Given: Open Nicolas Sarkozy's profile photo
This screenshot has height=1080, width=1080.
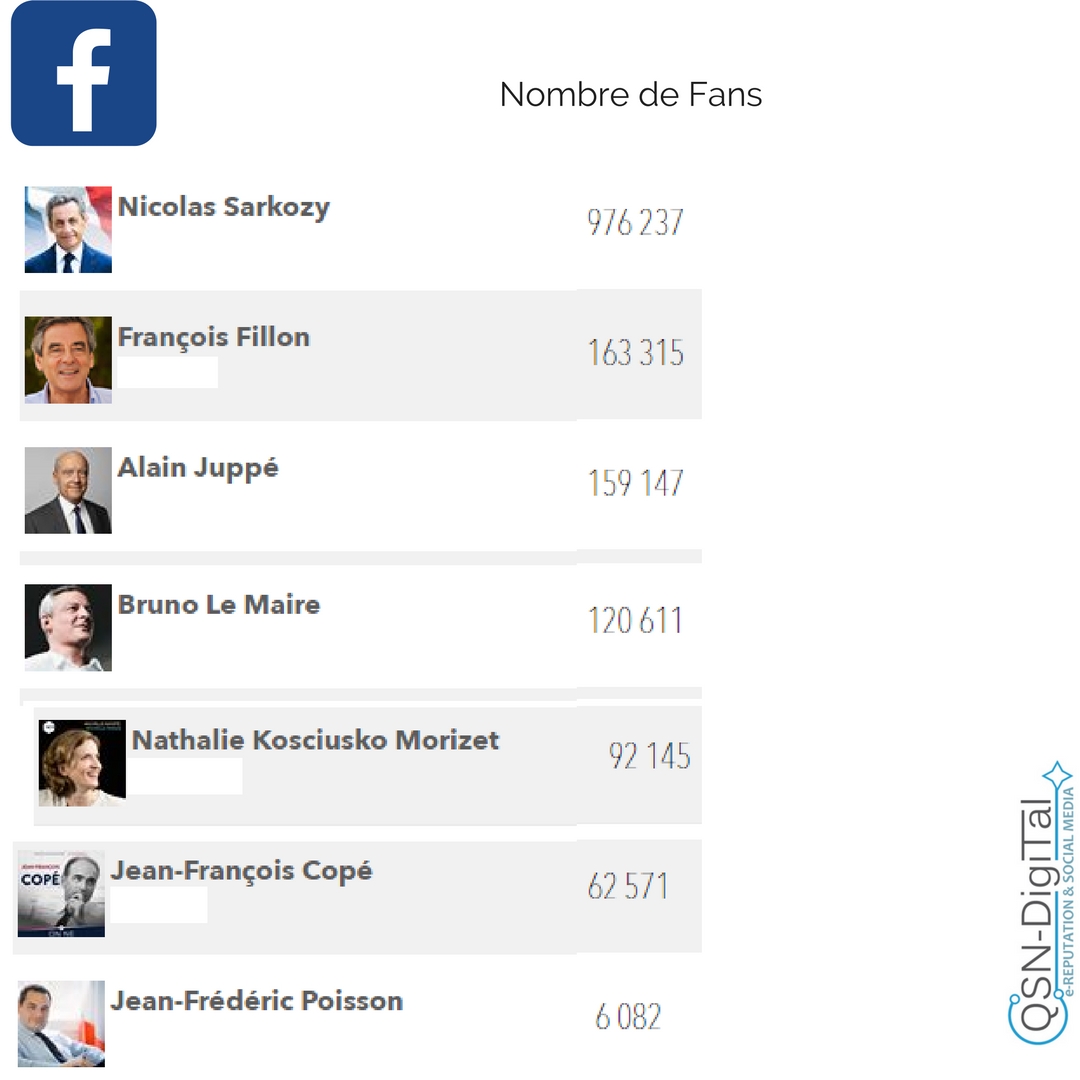Looking at the screenshot, I should (x=68, y=229).
